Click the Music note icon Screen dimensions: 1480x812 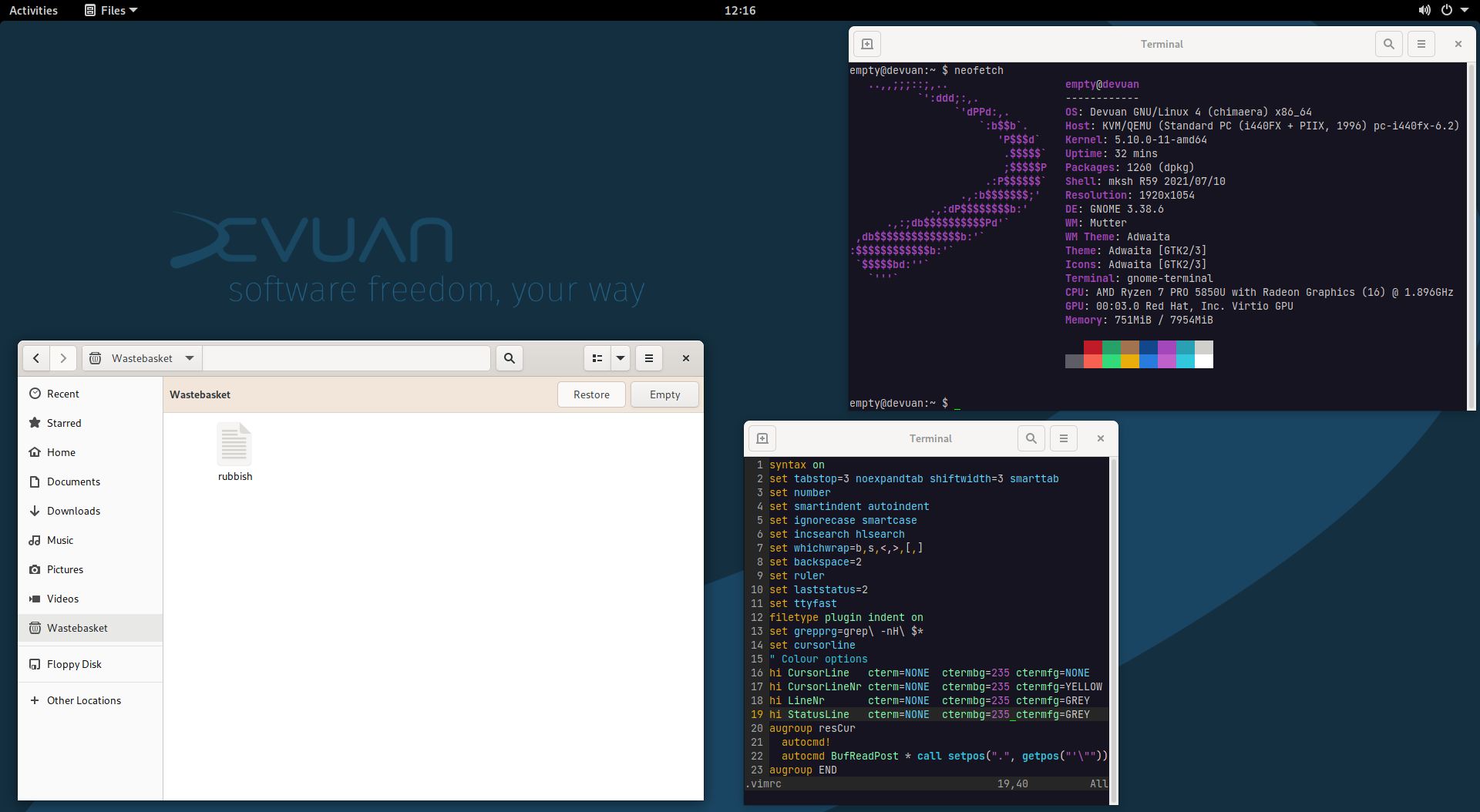coord(35,540)
